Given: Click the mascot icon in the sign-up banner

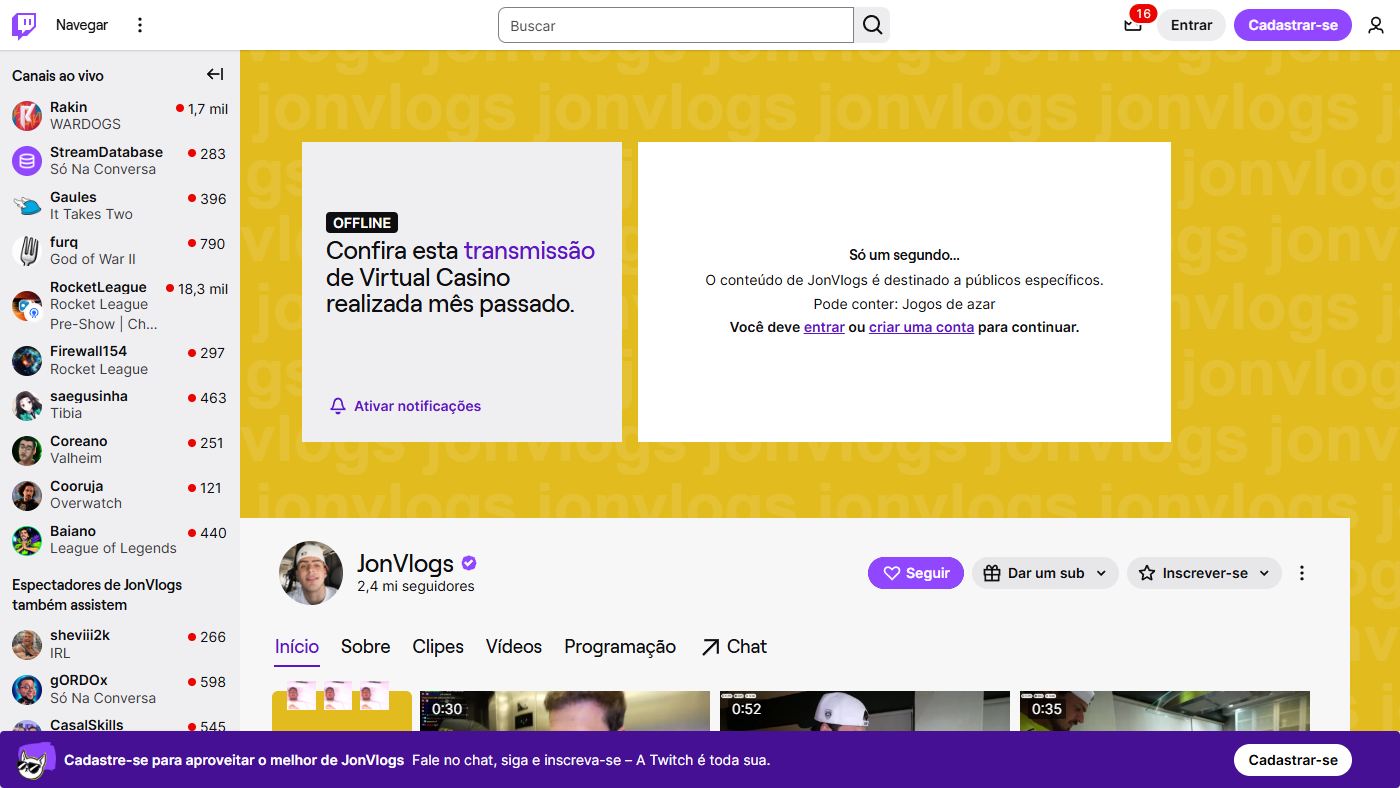Looking at the screenshot, I should coord(36,760).
